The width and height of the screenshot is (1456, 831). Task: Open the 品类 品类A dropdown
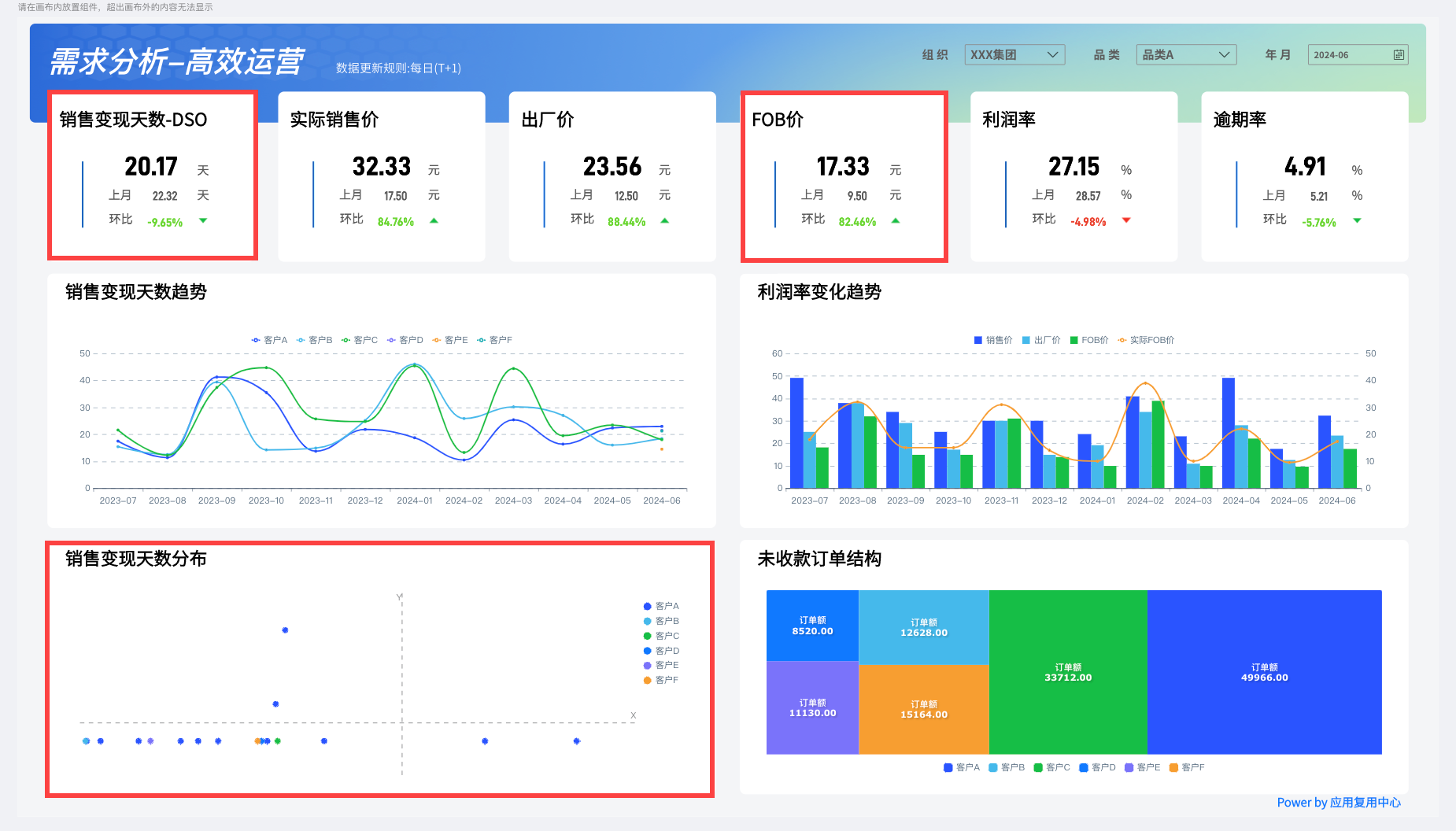click(1186, 54)
